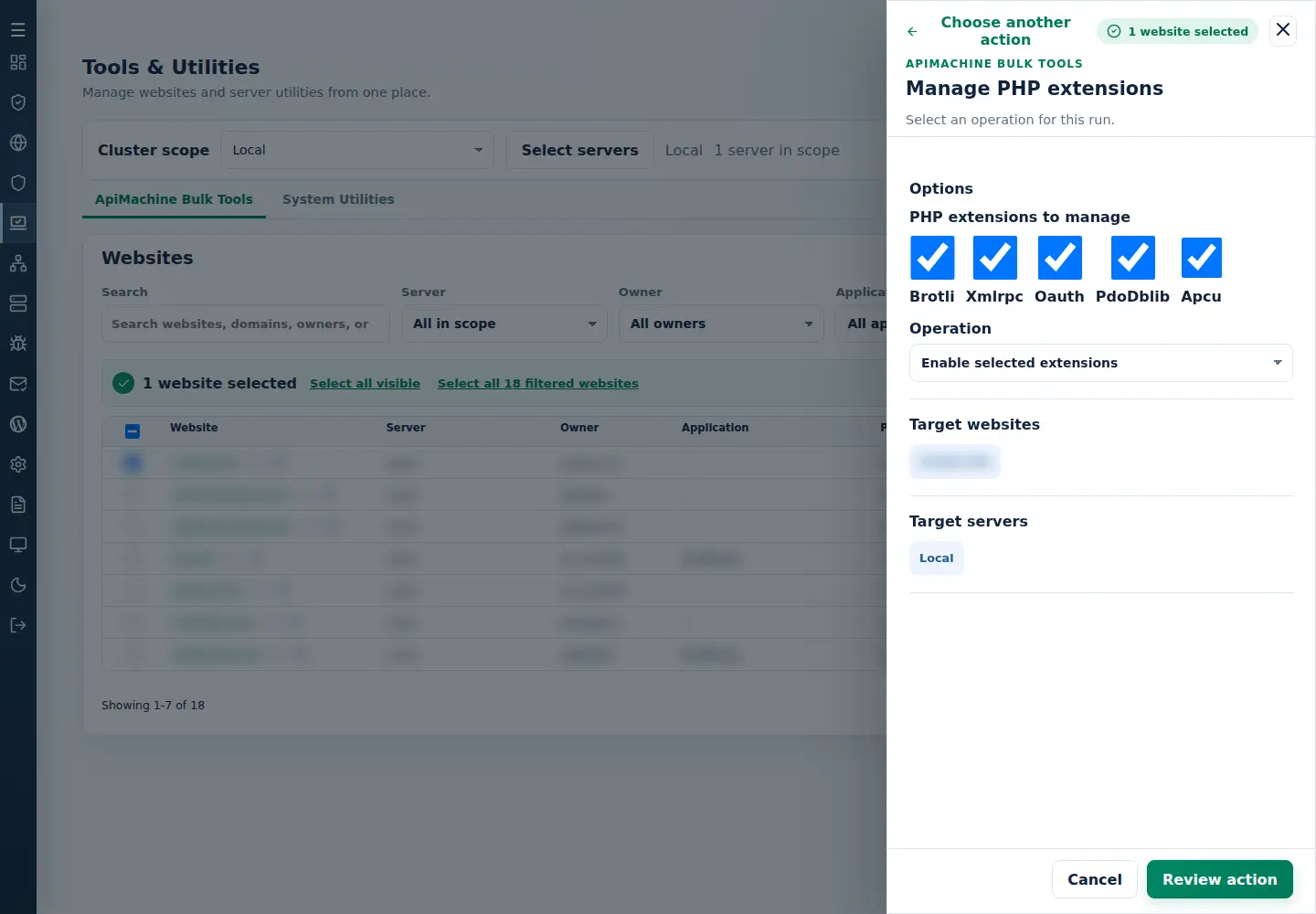1316x914 pixels.
Task: Open the server stack icon in sidebar
Action: (18, 303)
